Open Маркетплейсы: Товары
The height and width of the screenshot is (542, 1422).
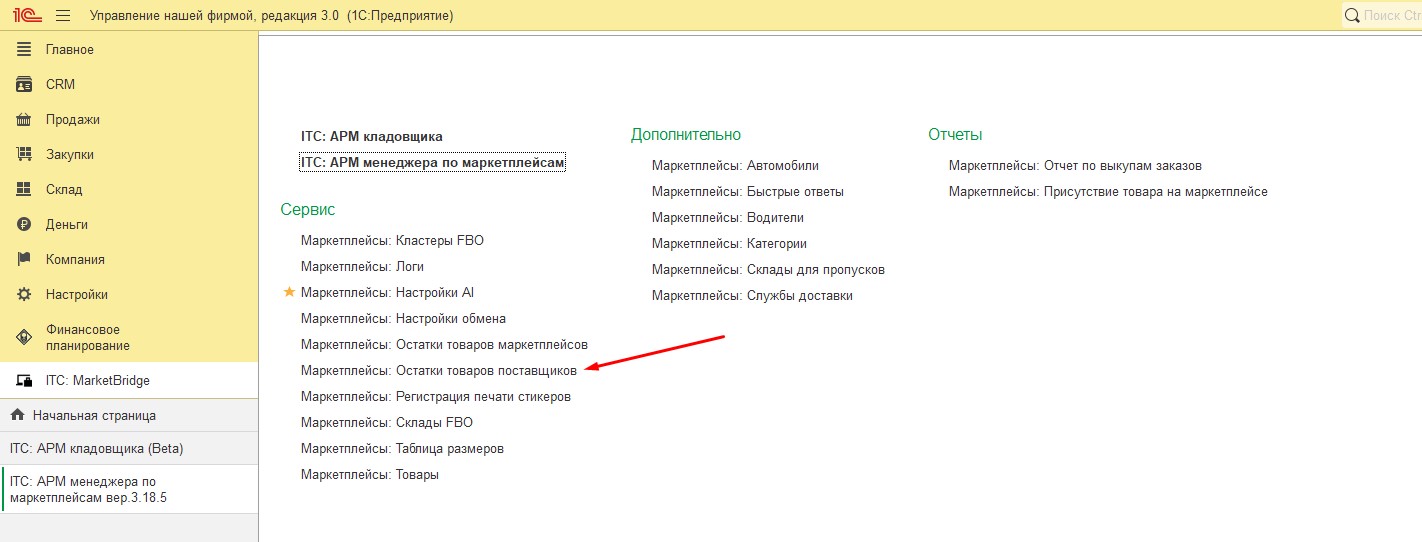click(370, 474)
